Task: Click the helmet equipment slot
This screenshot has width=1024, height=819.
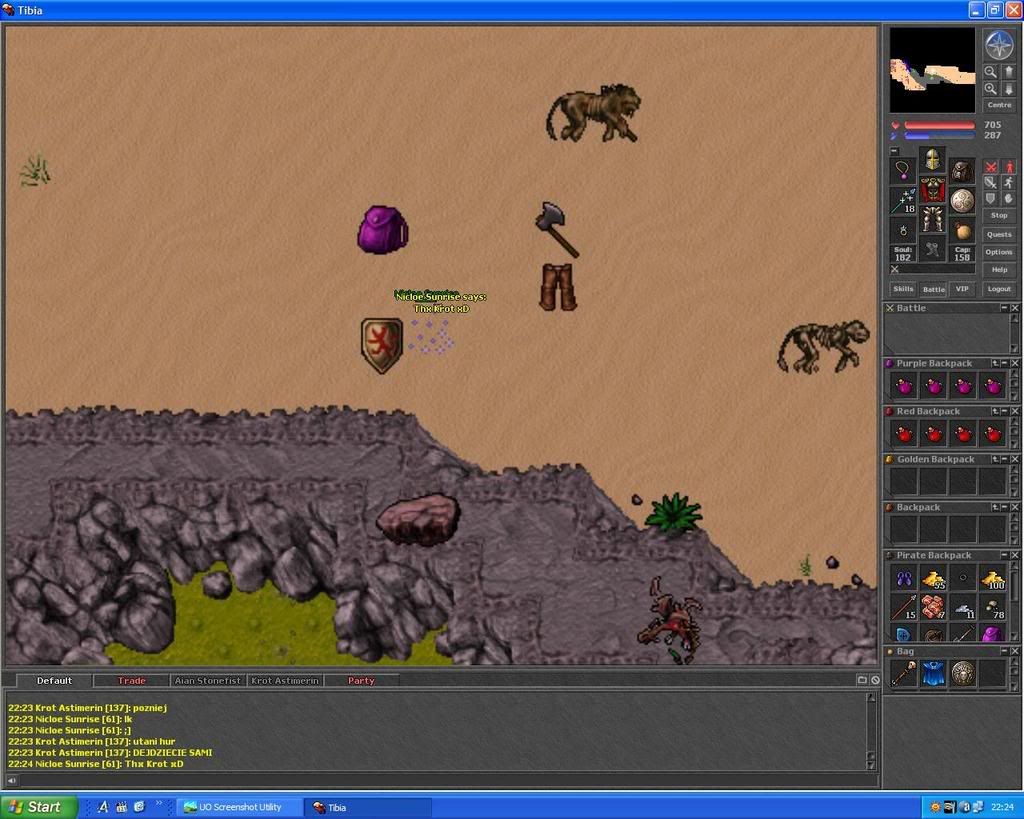Action: click(x=933, y=159)
